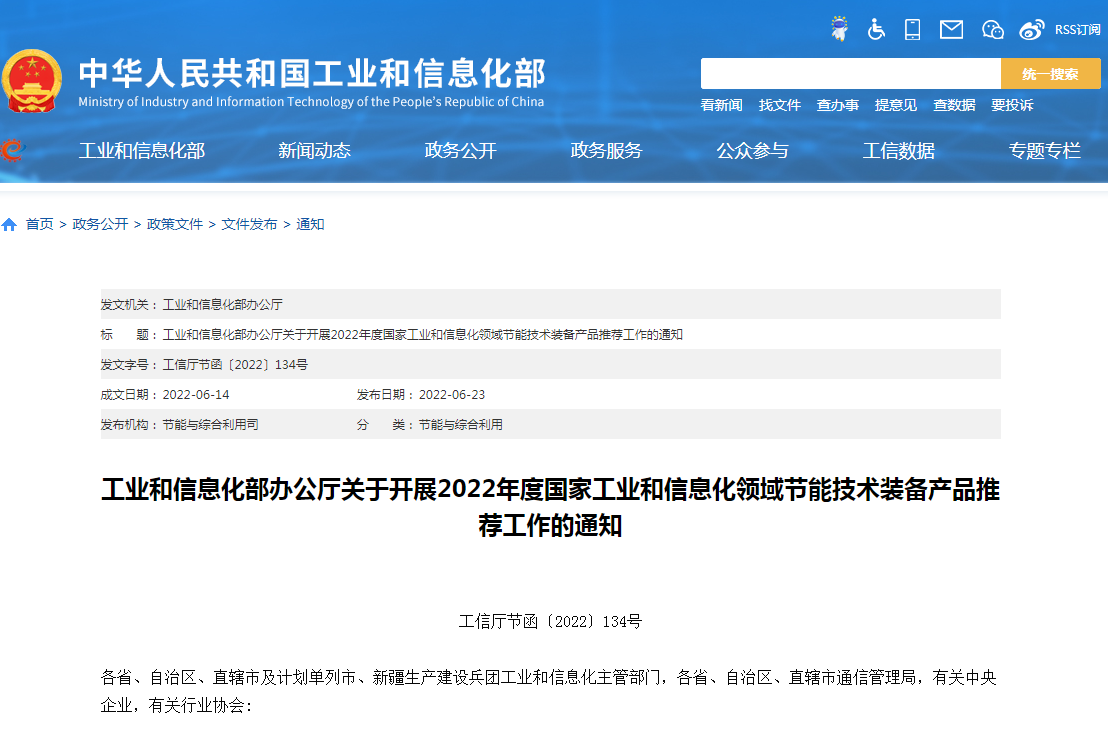Open the 新闻动态 menu
Viewport: 1108px width, 739px height.
313,151
